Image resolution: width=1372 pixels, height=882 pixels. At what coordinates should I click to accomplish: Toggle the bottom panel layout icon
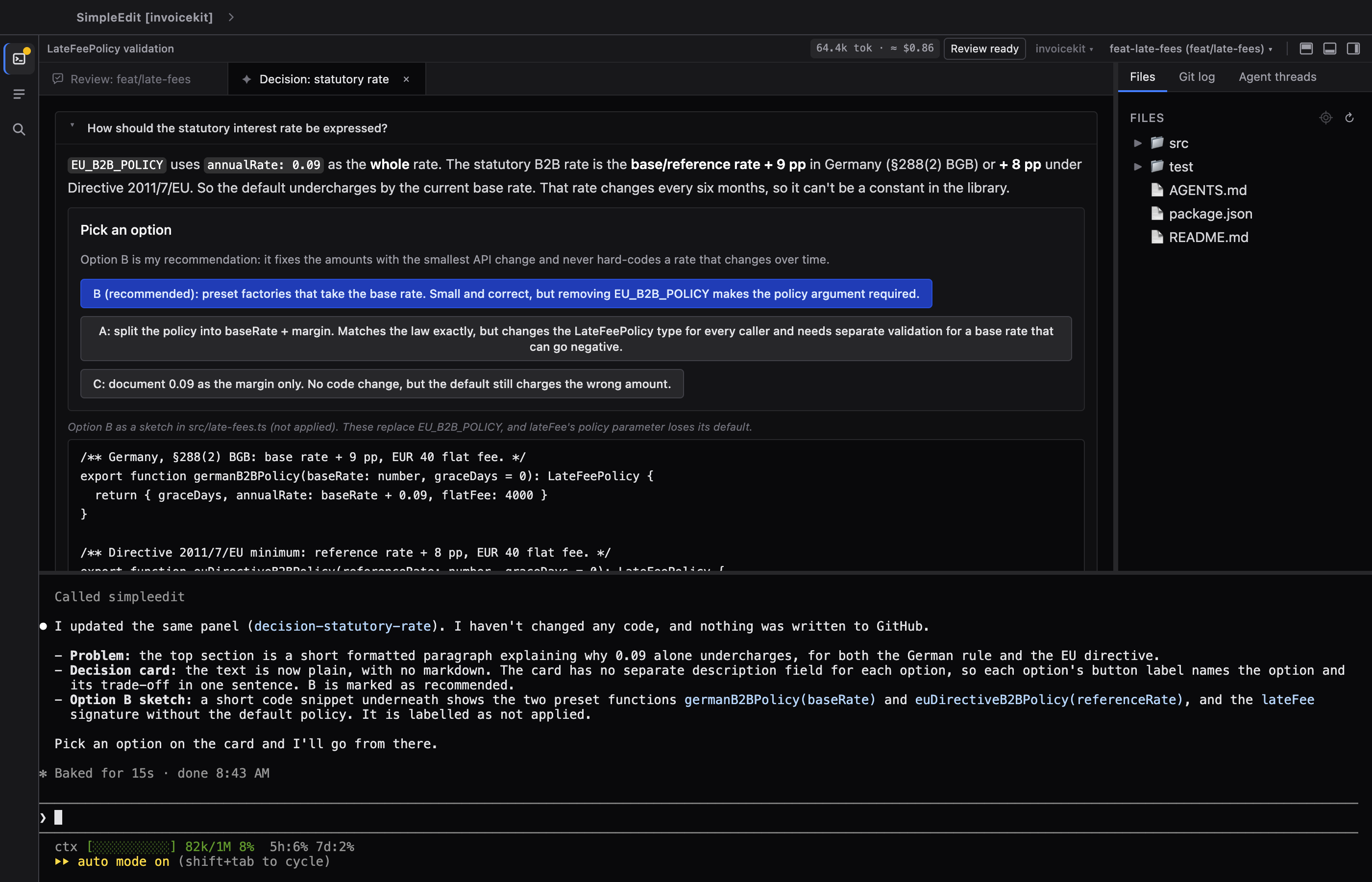1330,49
